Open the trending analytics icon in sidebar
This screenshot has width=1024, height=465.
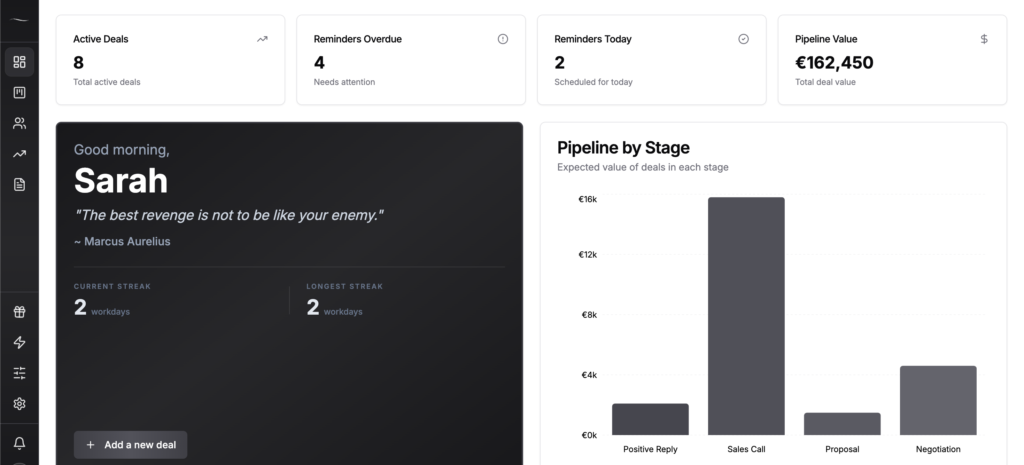tap(19, 154)
